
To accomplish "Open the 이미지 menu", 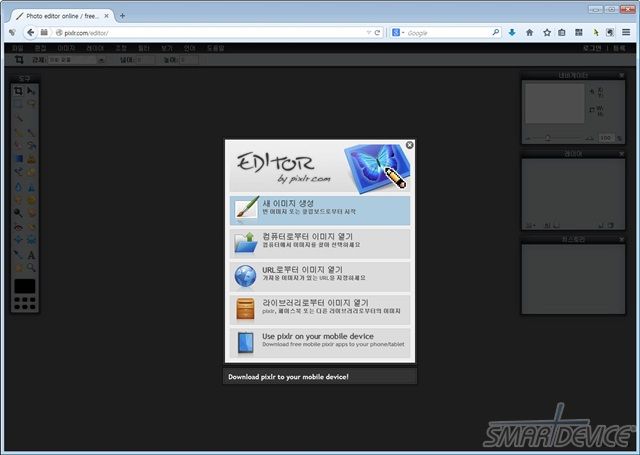I will tap(66, 48).
